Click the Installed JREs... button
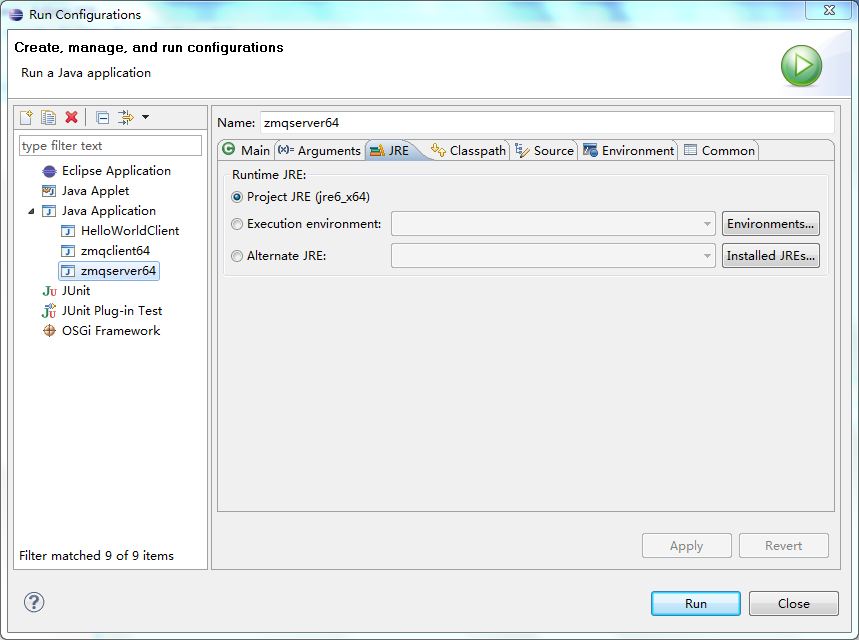Image resolution: width=859 pixels, height=640 pixels. [x=770, y=256]
